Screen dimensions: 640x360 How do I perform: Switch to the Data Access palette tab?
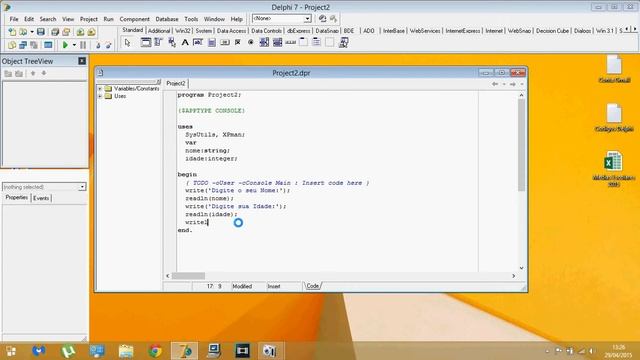coord(231,31)
